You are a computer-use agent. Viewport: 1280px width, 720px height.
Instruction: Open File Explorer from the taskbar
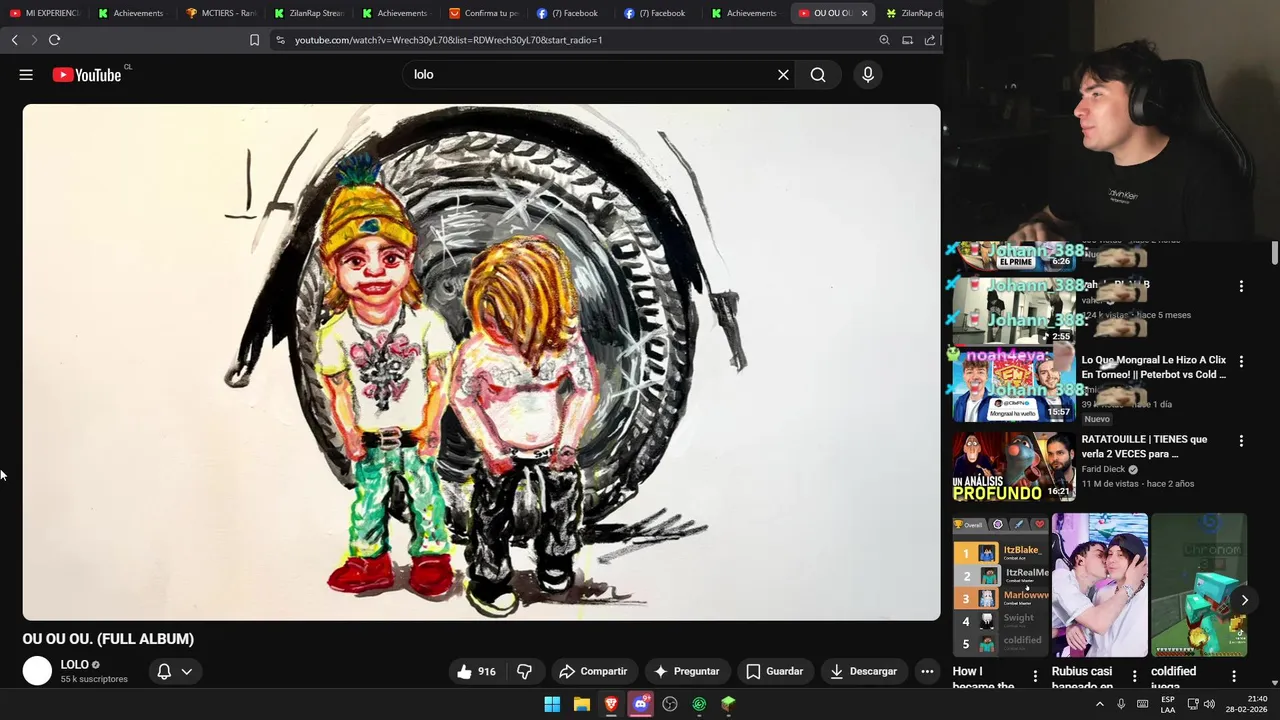581,704
